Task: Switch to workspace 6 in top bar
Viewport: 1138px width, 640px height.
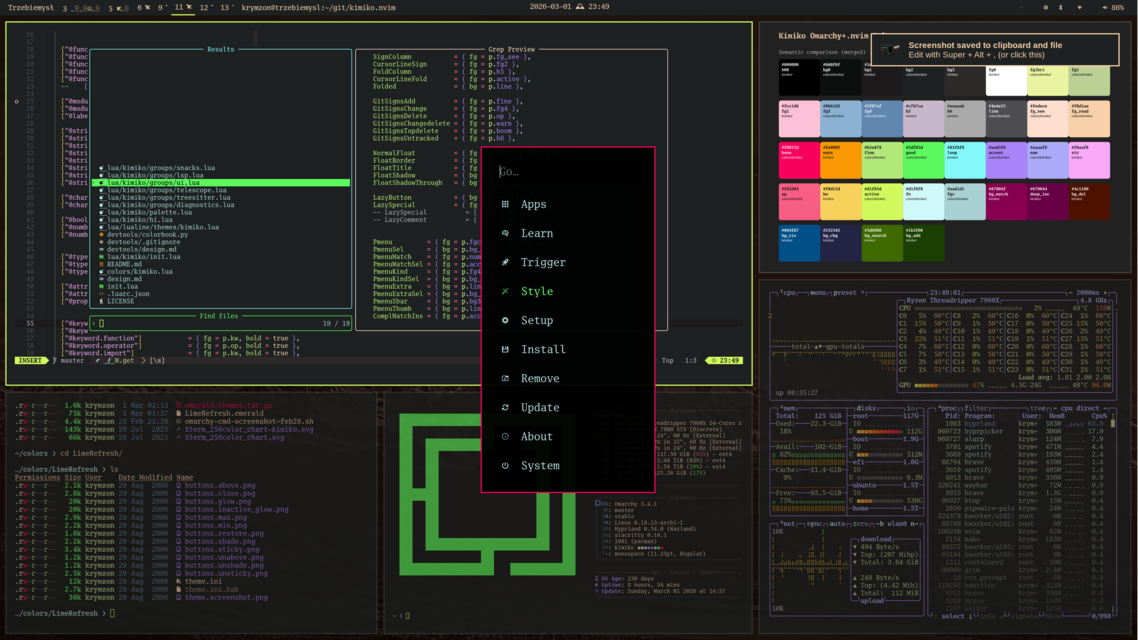Action: (143, 7)
